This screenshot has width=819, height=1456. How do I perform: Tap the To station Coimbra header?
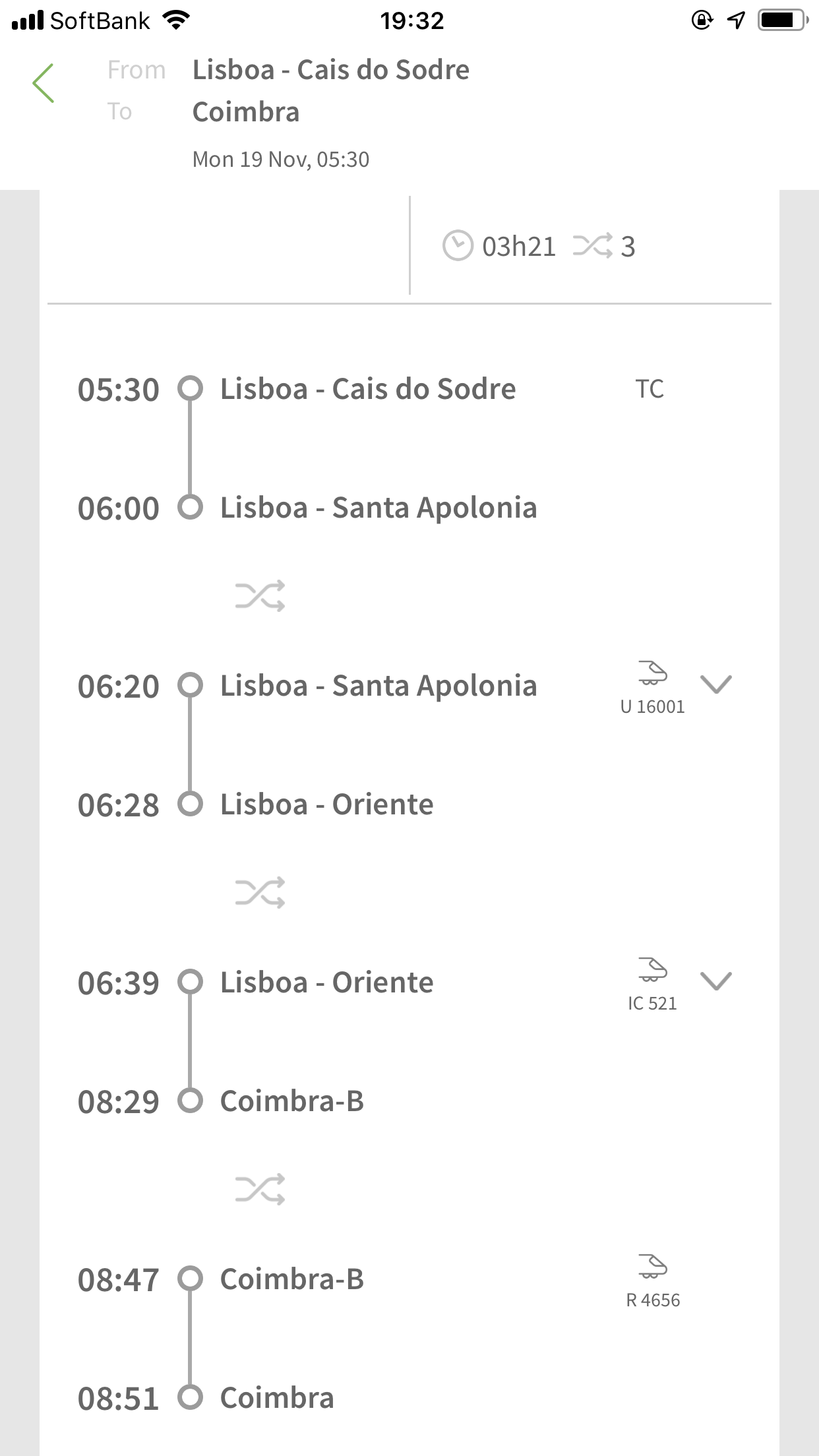point(246,112)
